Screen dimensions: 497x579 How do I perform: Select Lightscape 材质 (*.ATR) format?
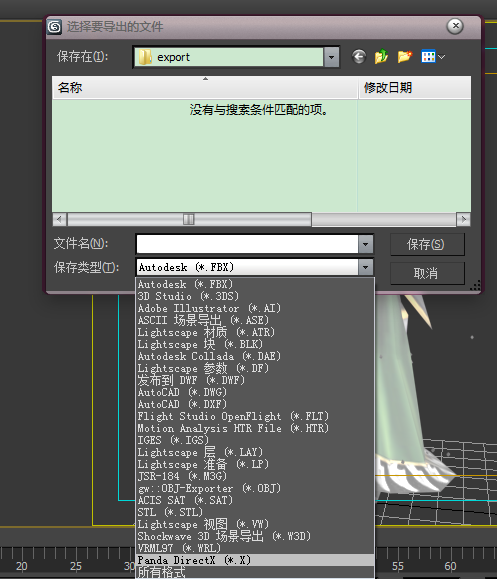coord(255,332)
